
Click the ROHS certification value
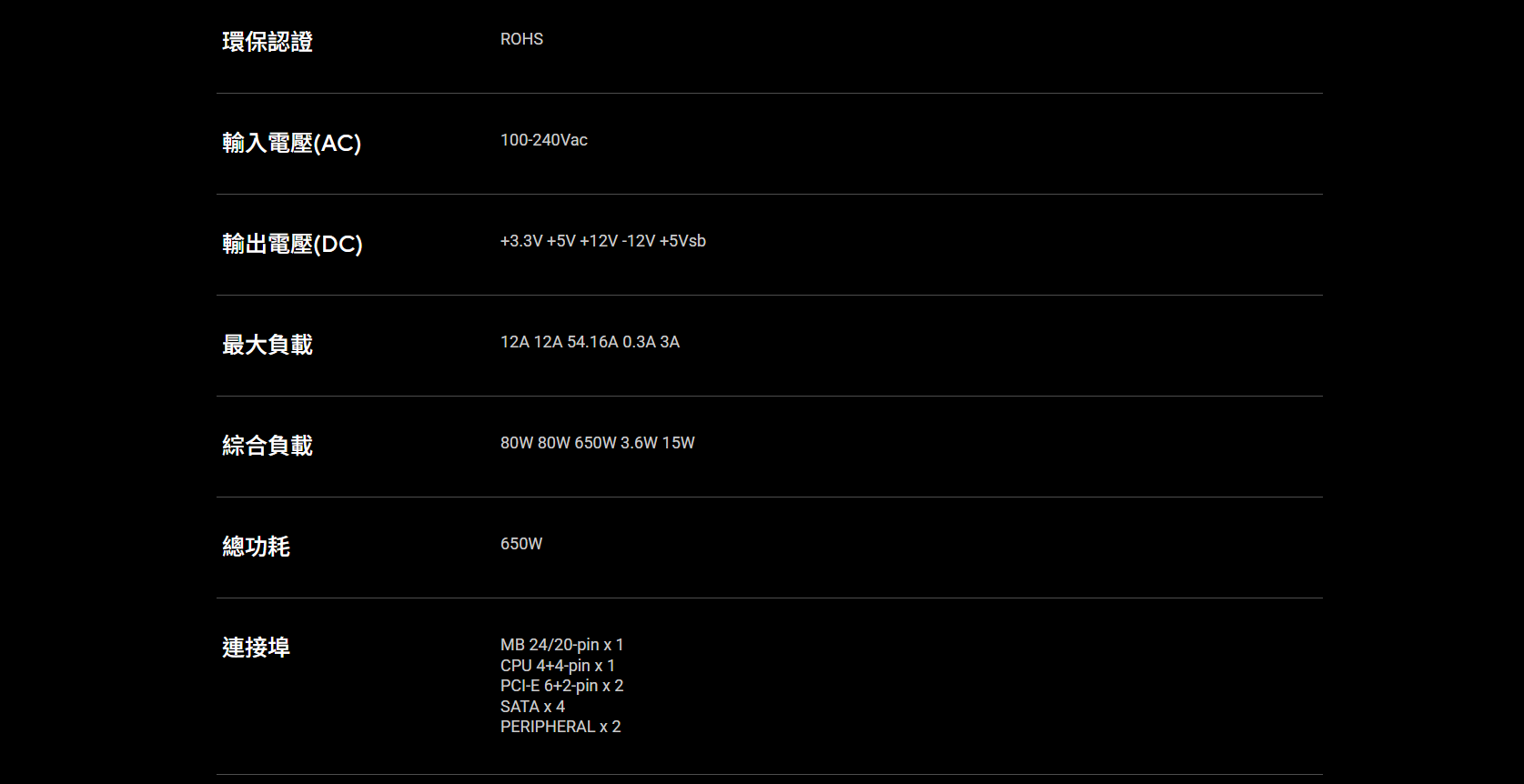tap(521, 39)
